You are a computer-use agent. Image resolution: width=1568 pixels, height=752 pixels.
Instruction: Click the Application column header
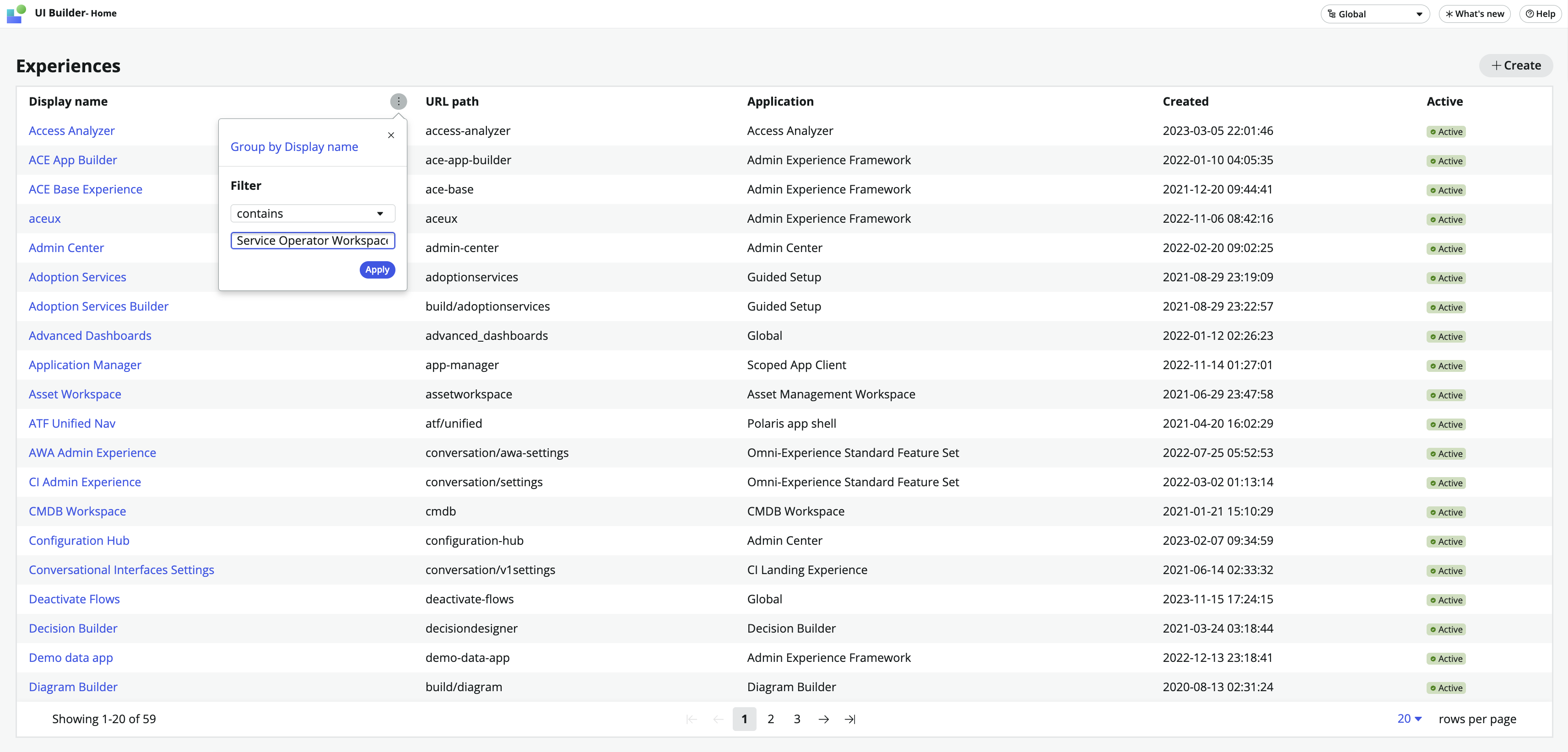780,102
